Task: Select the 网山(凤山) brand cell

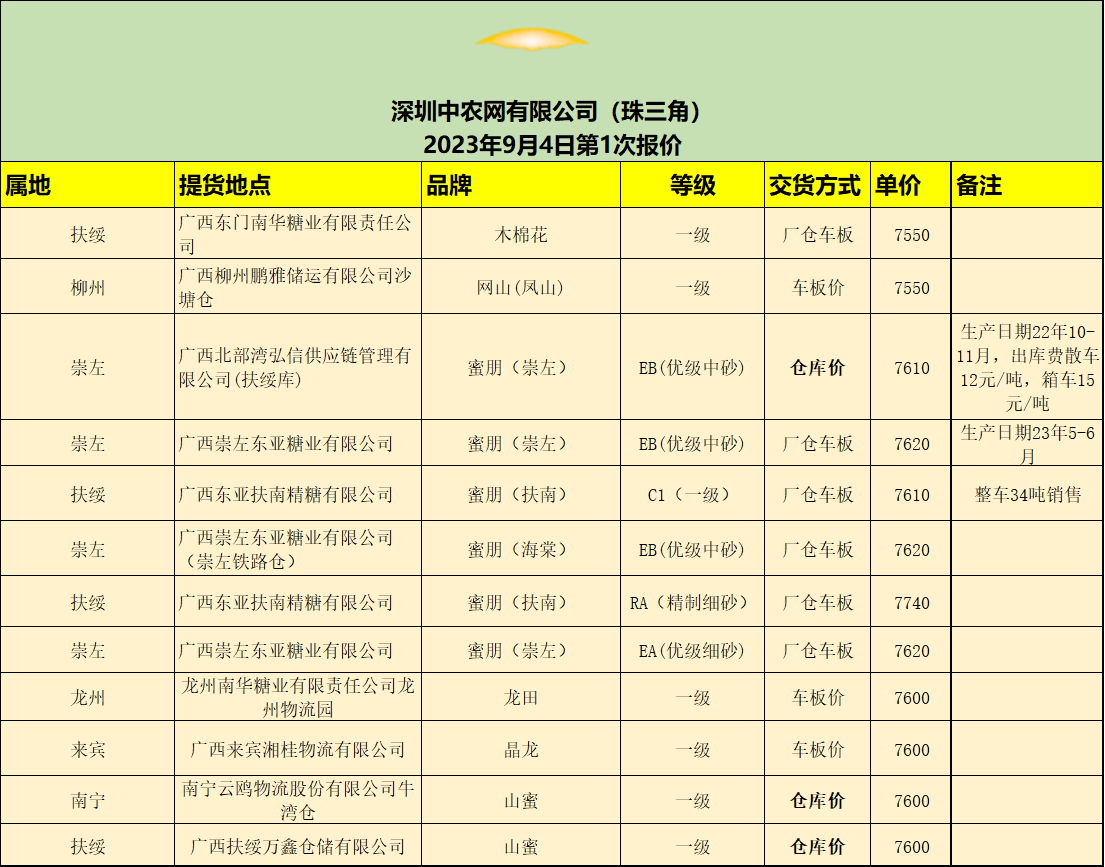Action: (x=520, y=288)
